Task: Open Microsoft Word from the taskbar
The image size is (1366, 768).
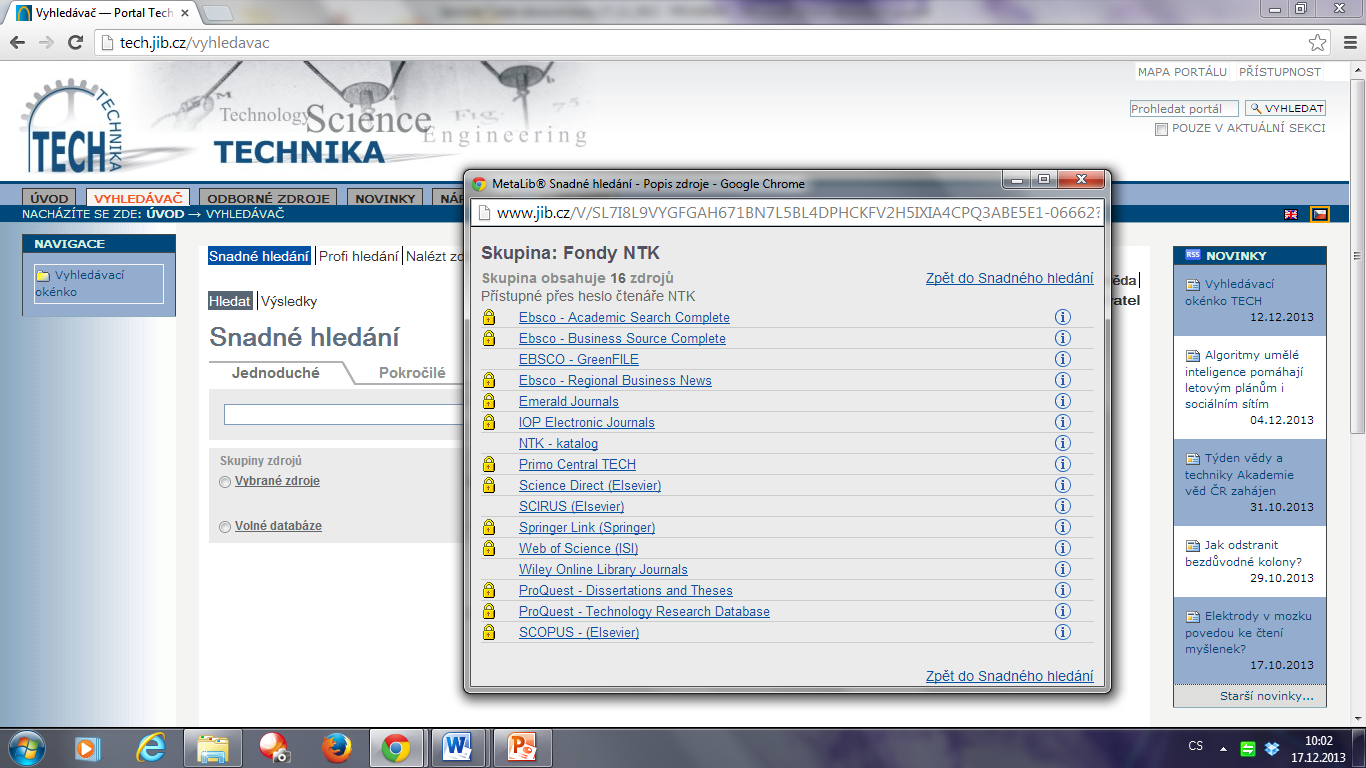Action: pos(458,747)
